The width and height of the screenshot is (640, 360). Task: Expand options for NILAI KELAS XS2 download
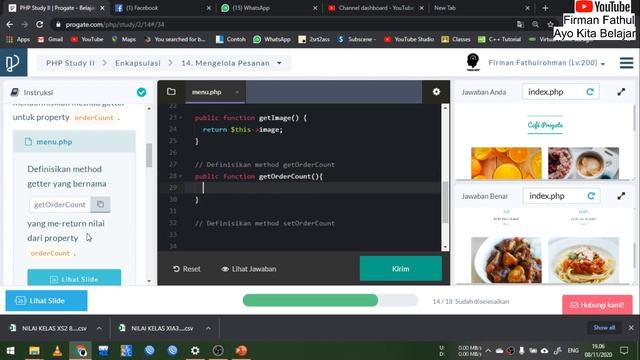coord(99,328)
